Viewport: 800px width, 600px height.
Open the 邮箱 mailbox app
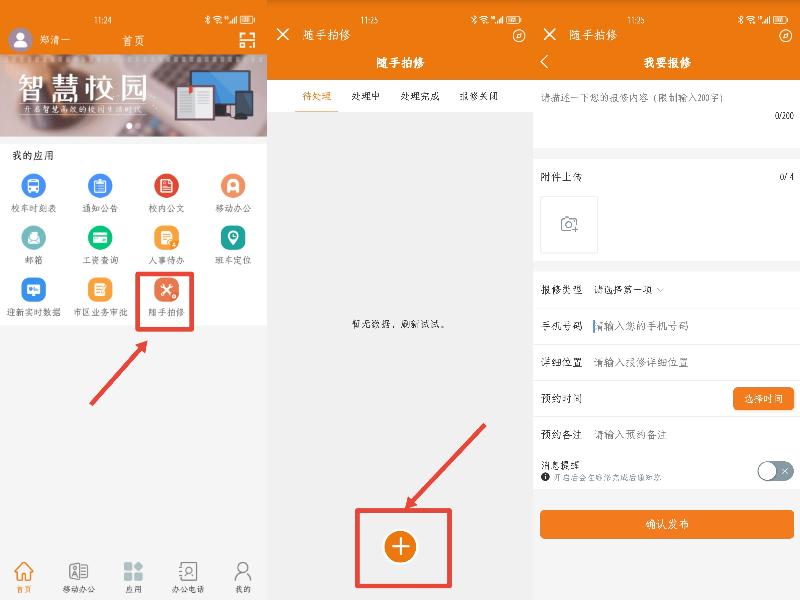click(34, 239)
